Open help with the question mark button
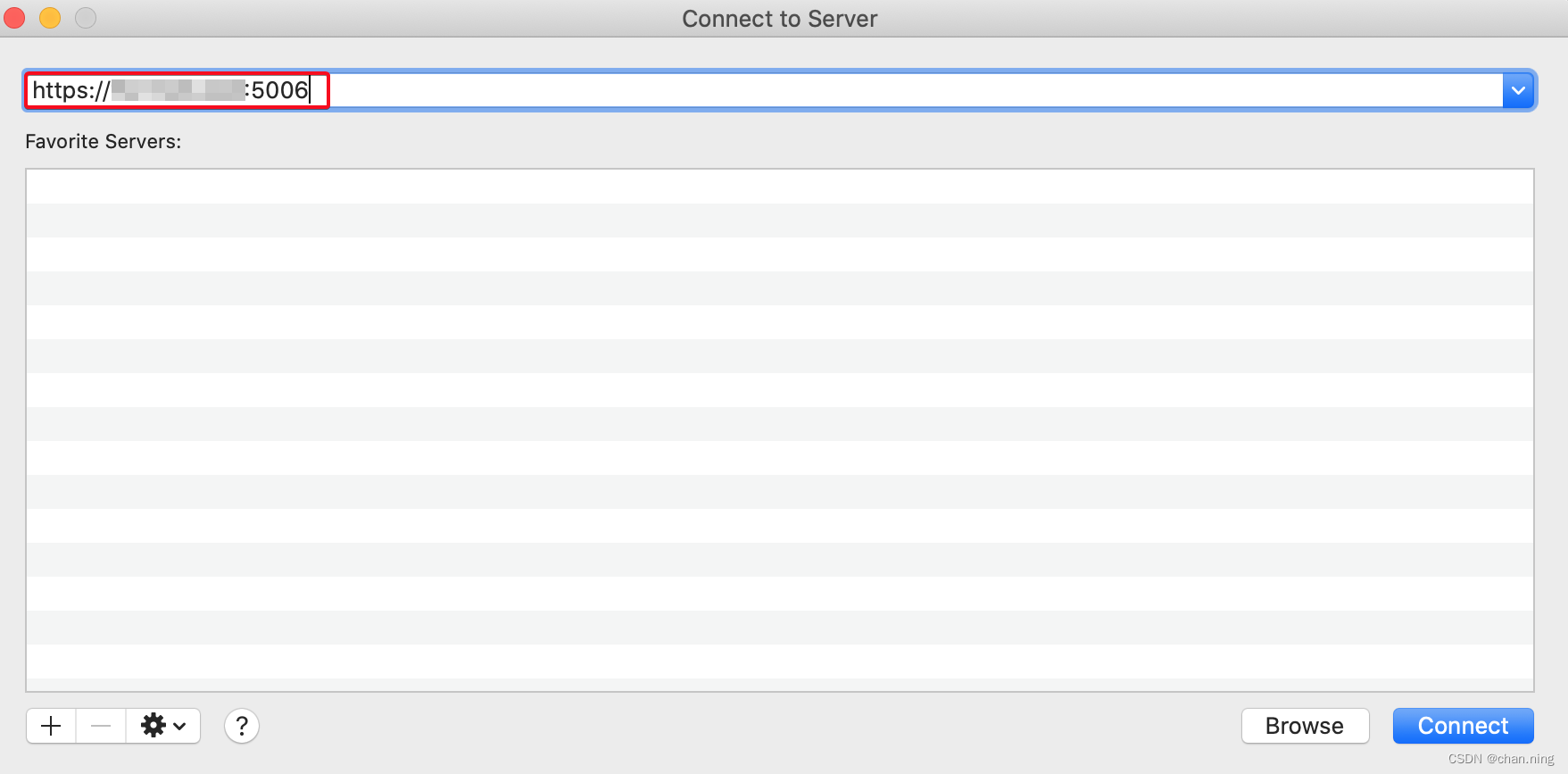 click(242, 726)
